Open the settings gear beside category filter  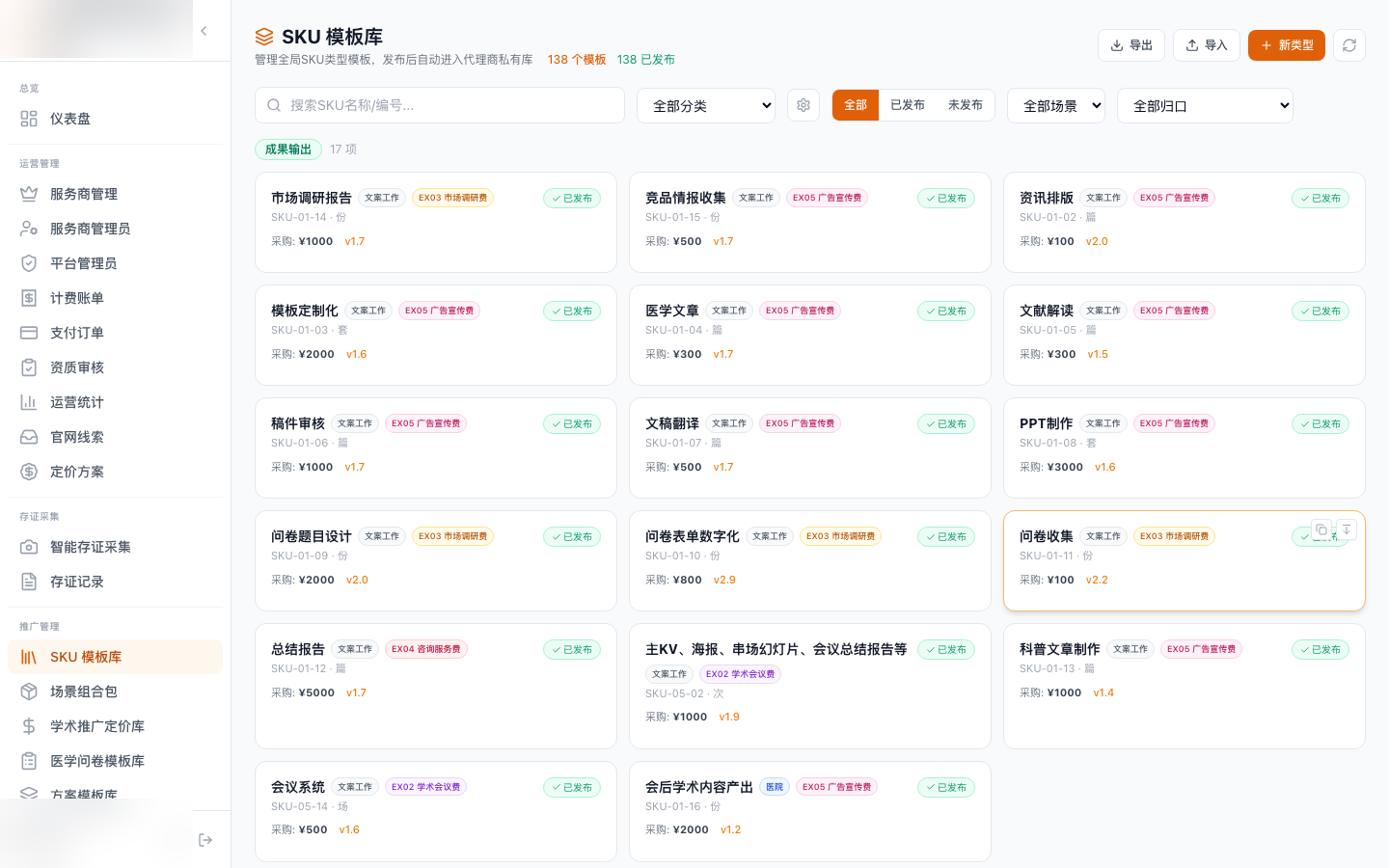click(x=803, y=105)
